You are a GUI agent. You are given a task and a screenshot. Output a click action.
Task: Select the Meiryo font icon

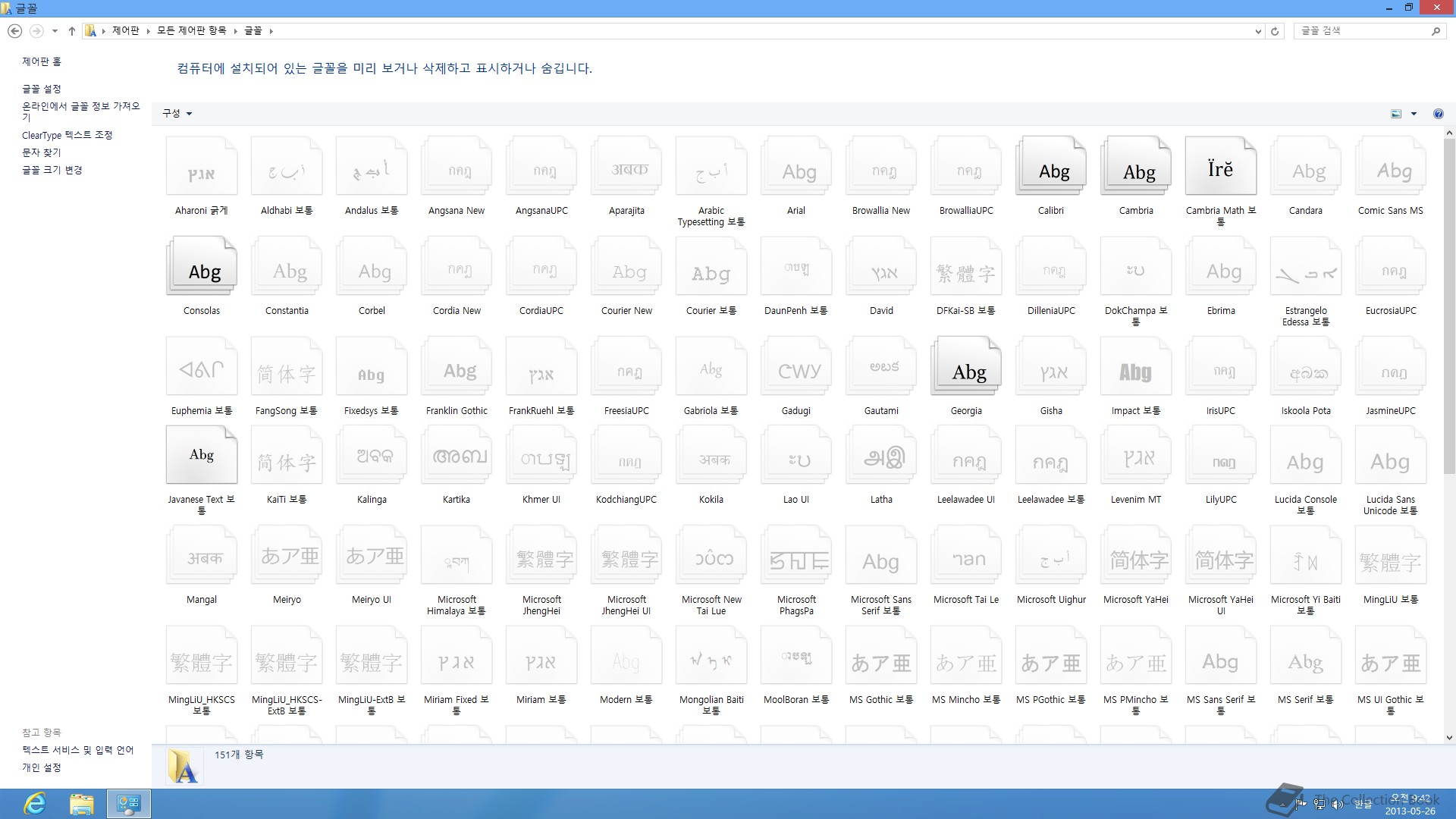coord(287,555)
